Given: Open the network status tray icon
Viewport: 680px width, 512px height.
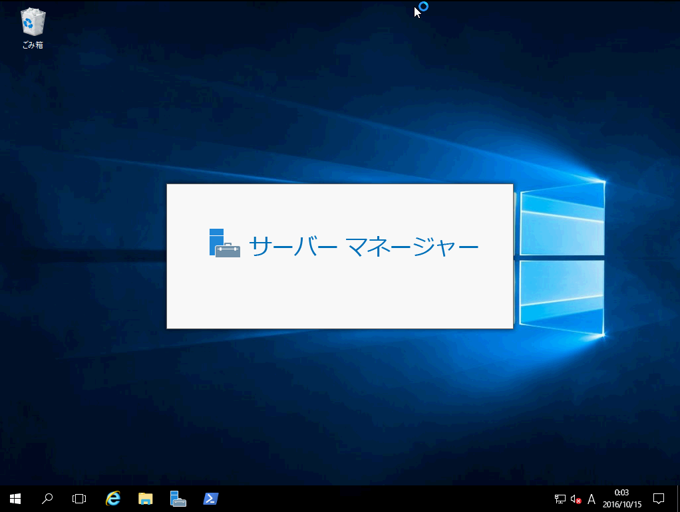Looking at the screenshot, I should tap(560, 499).
